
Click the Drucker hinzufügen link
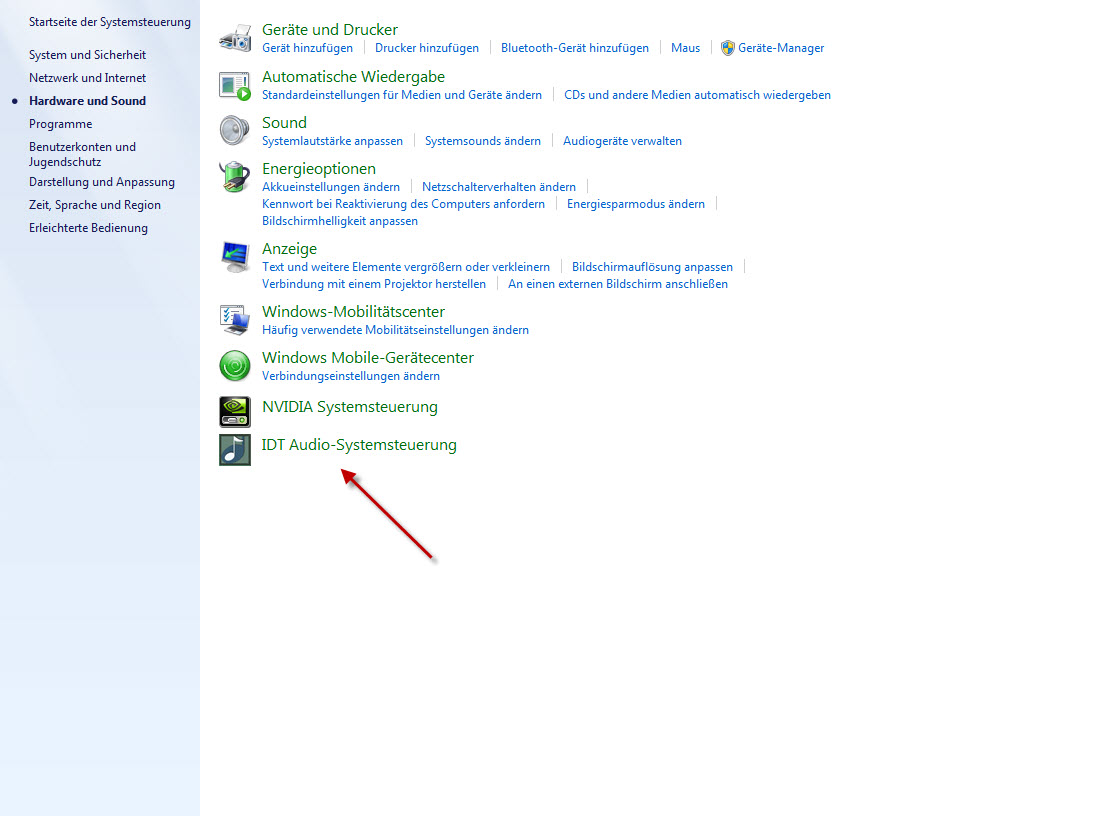tap(426, 48)
